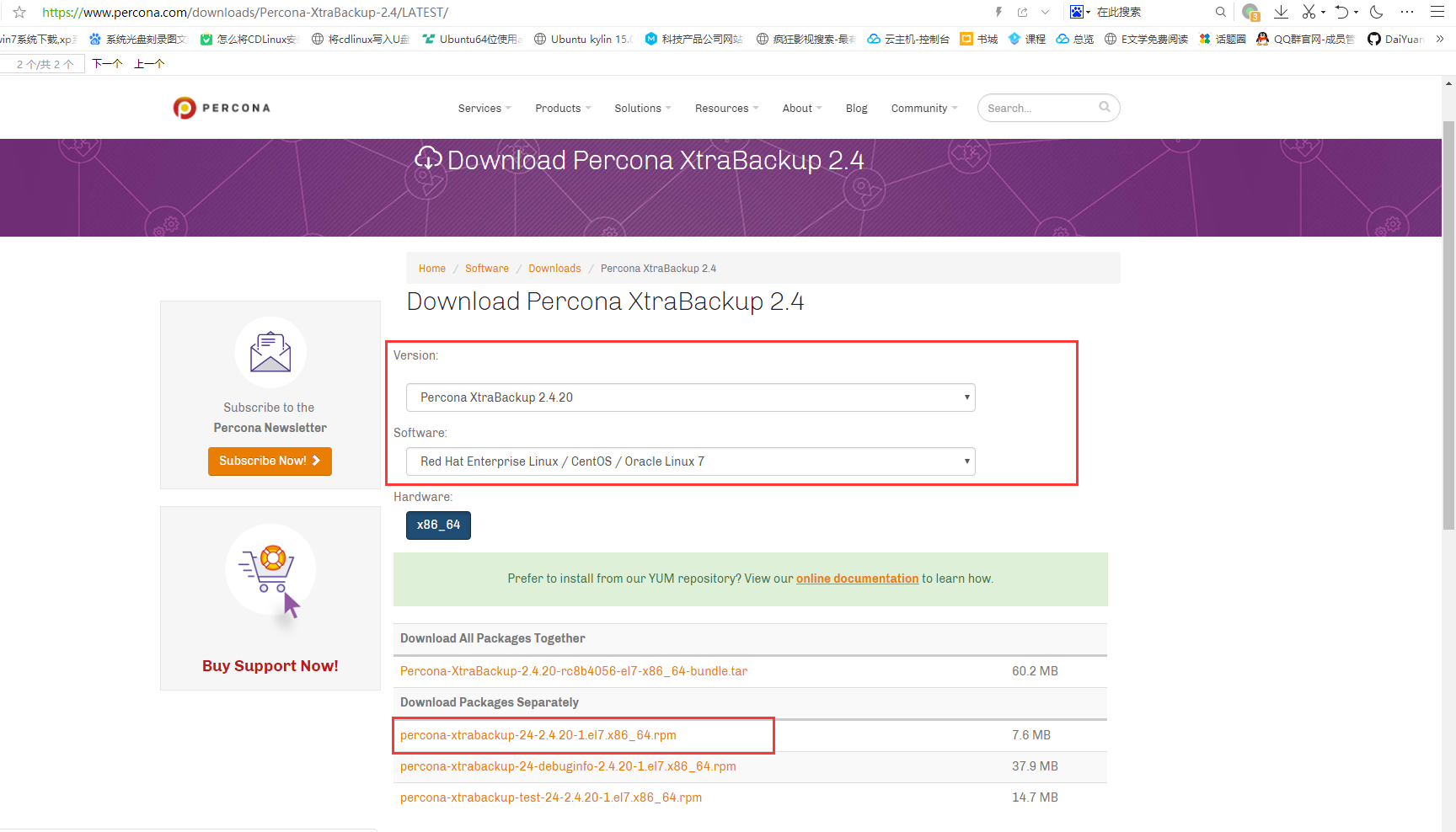Click the newsletter envelope icon

point(270,352)
